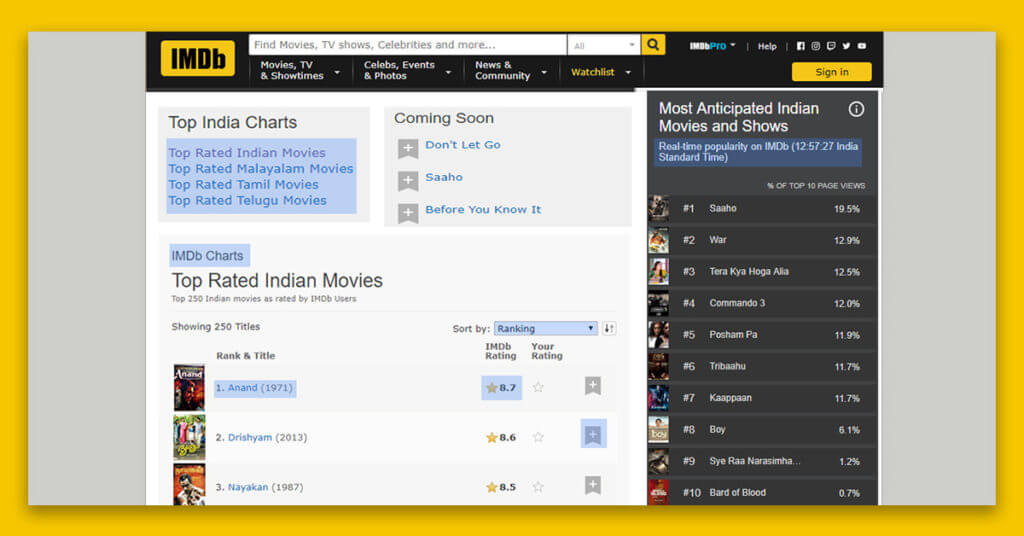Viewport: 1024px width, 536px height.
Task: Click the Boy poster thumbnail in sidebar
Action: point(658,430)
